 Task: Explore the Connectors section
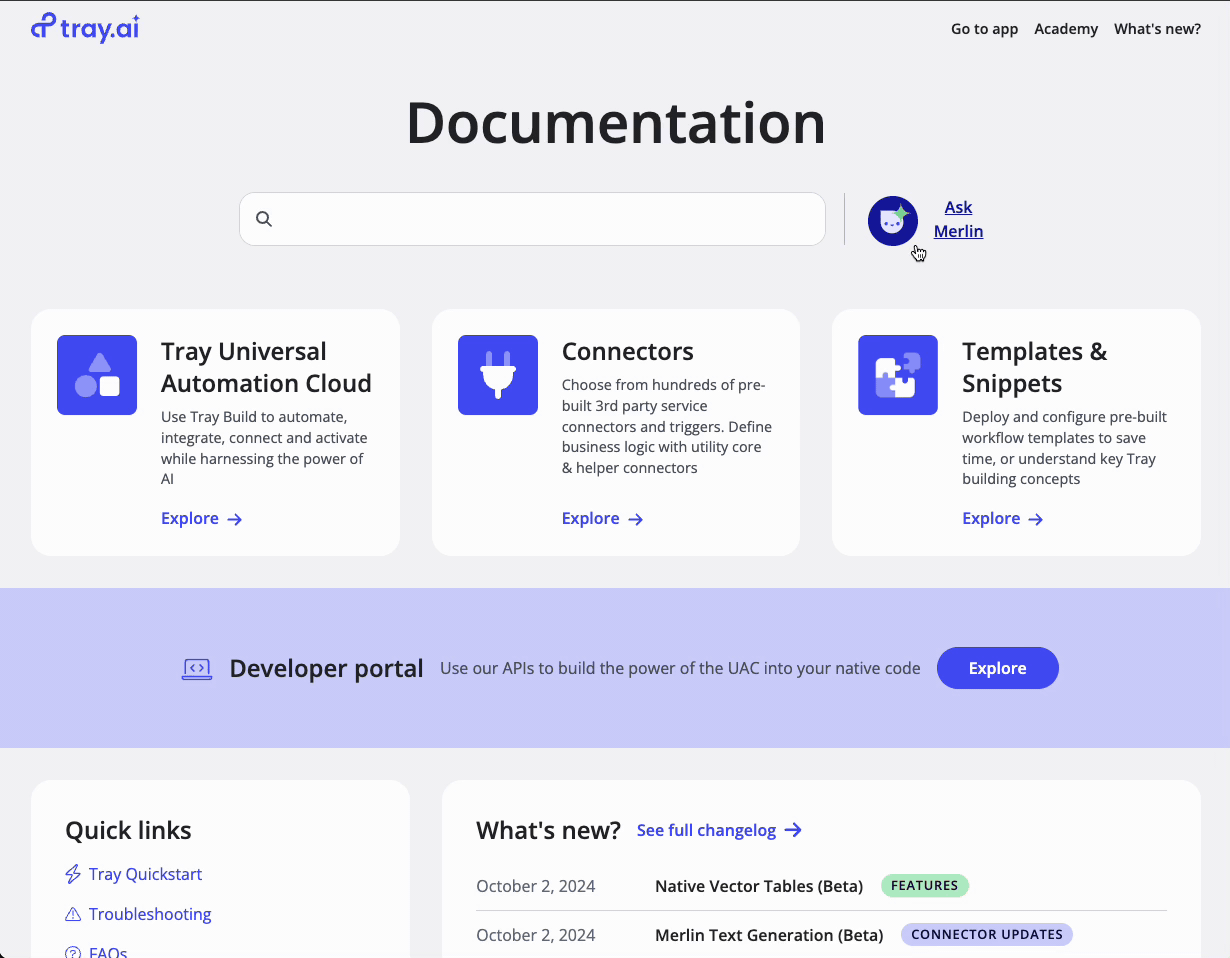coord(602,518)
